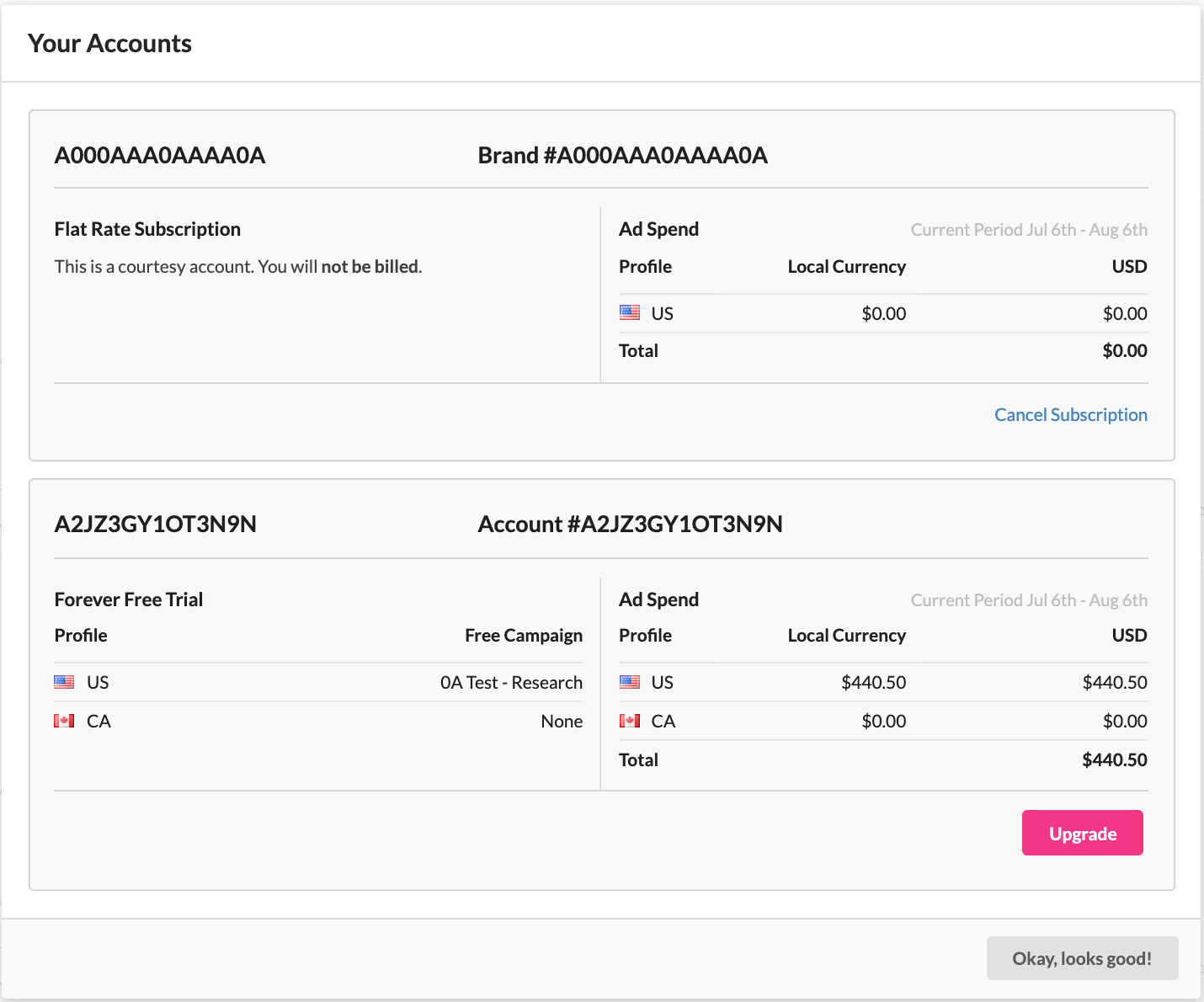Click the US flag under Forever Free Trial
This screenshot has height=1002, width=1204.
tap(64, 682)
